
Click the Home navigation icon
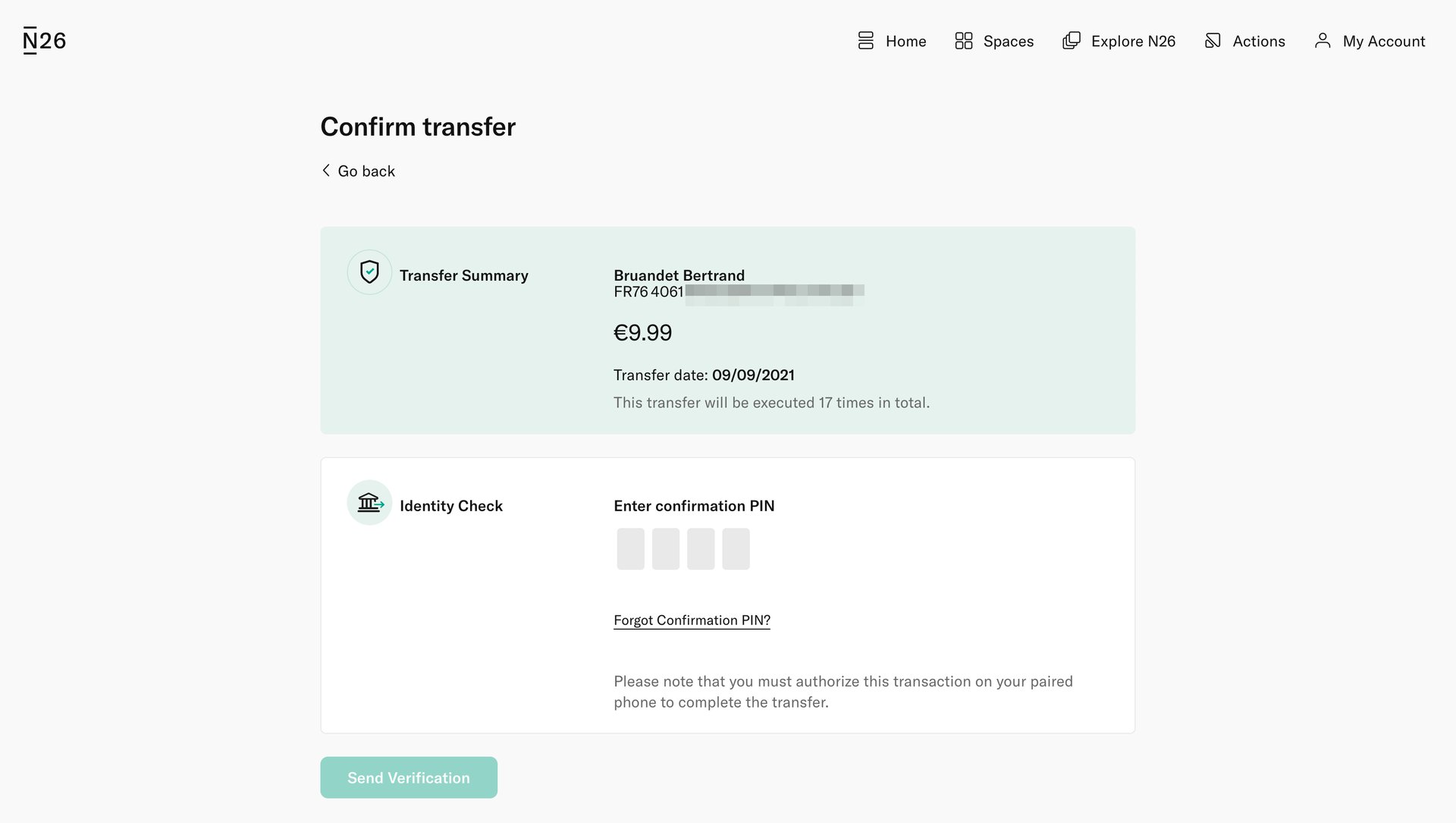865,41
